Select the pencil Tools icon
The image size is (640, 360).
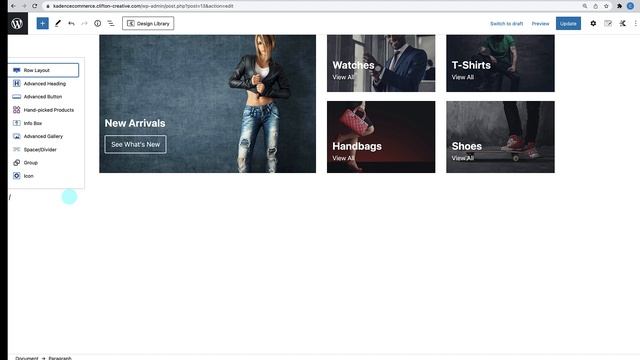point(58,23)
